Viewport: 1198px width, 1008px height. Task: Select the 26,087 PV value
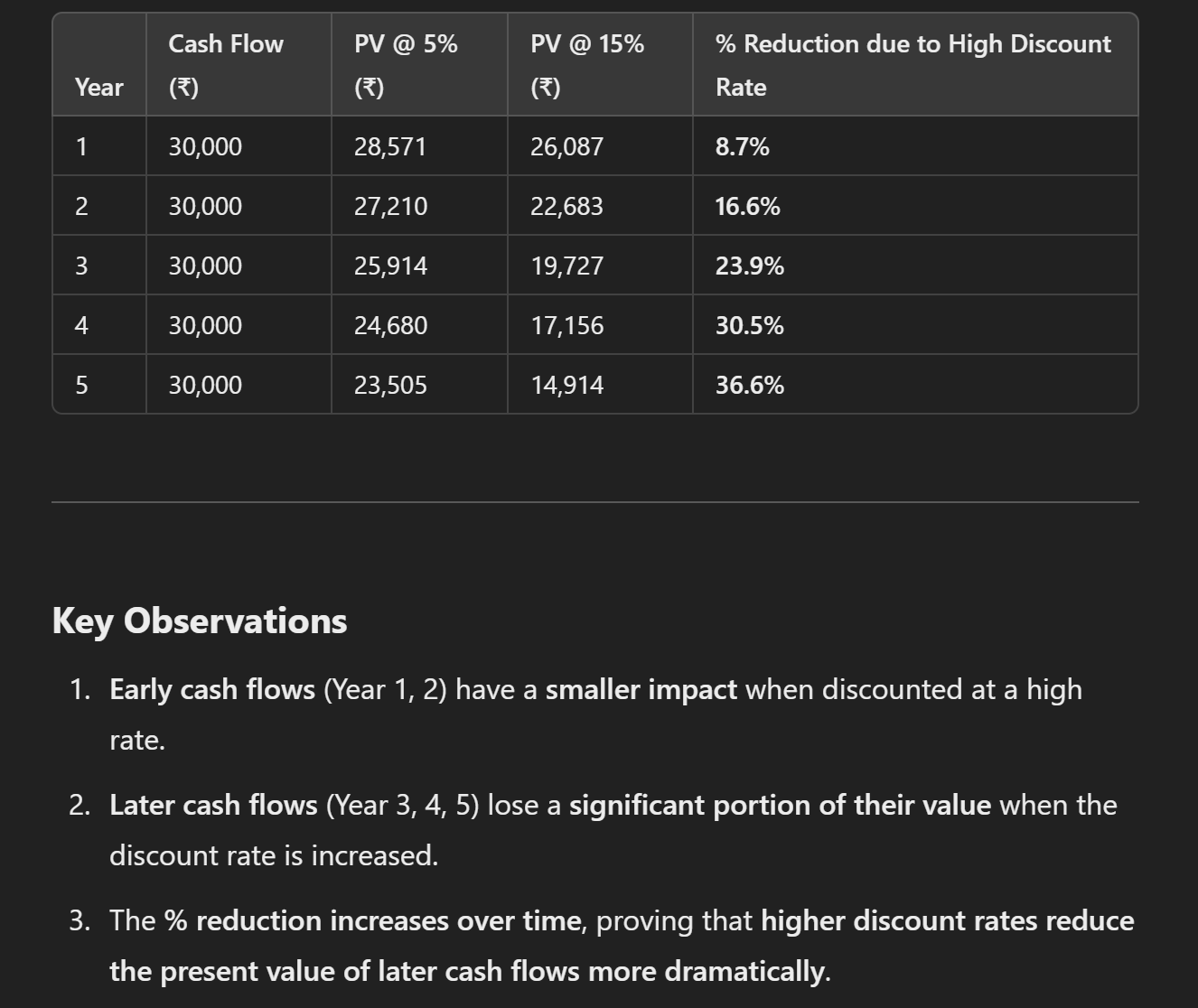click(x=566, y=147)
